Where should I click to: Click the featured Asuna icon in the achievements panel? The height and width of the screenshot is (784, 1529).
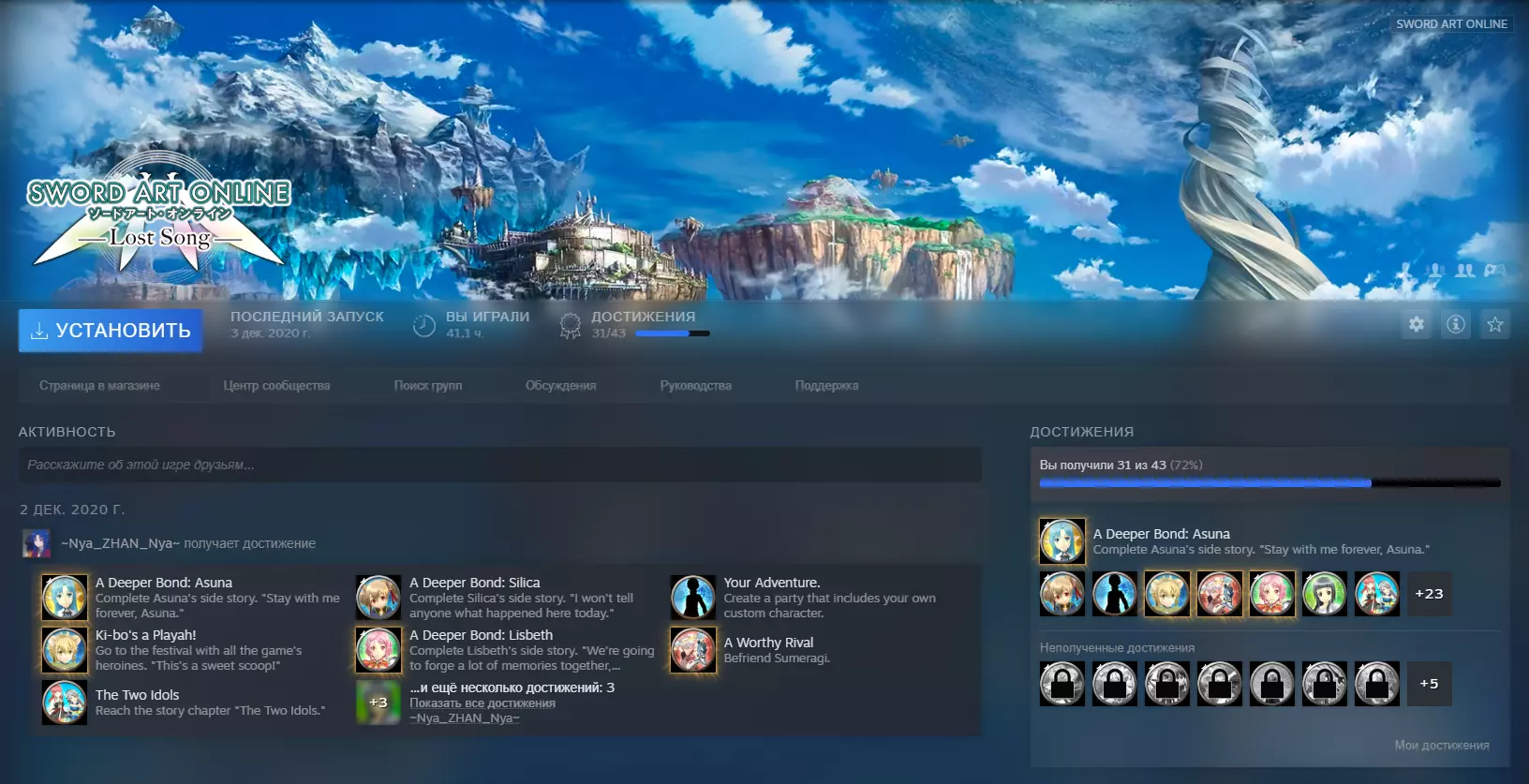tap(1062, 541)
